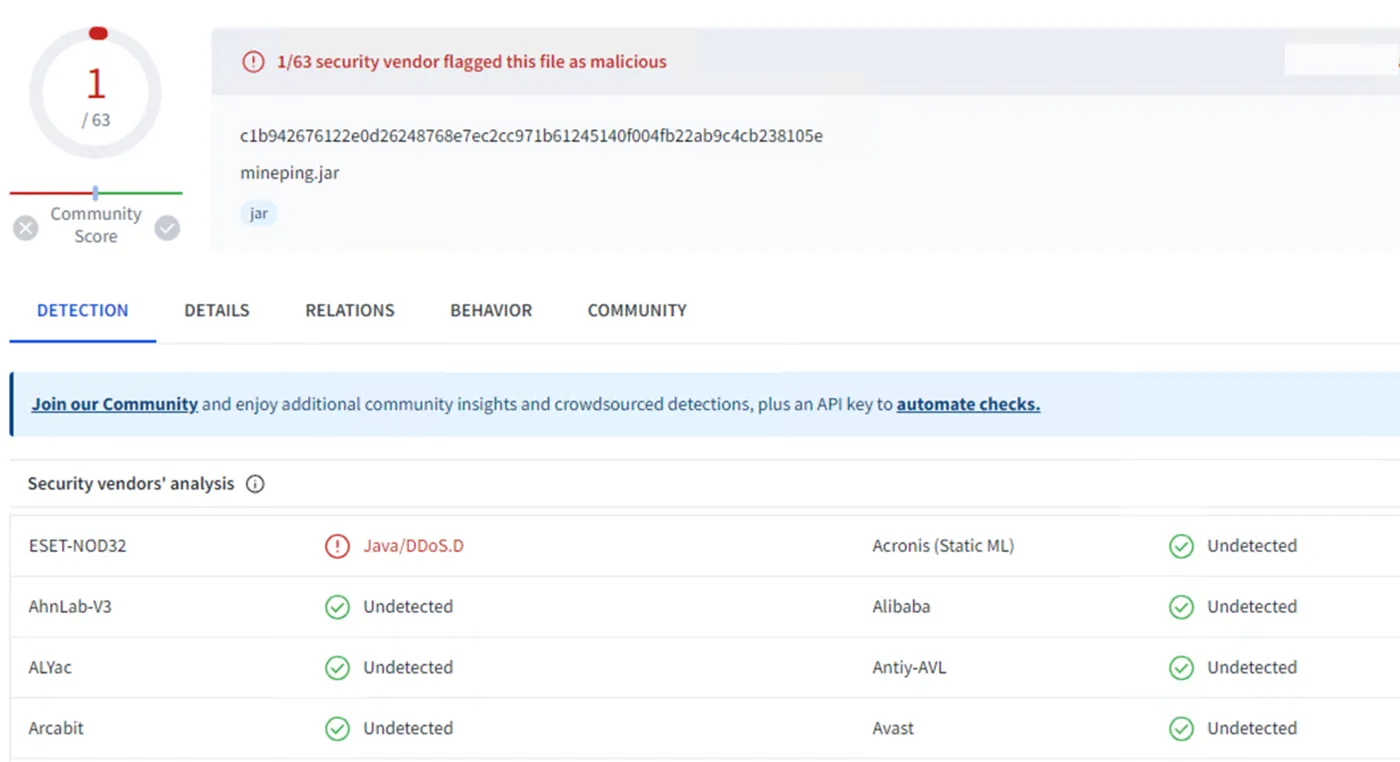Click the Acronis (Static ML) vendor name

(x=943, y=546)
